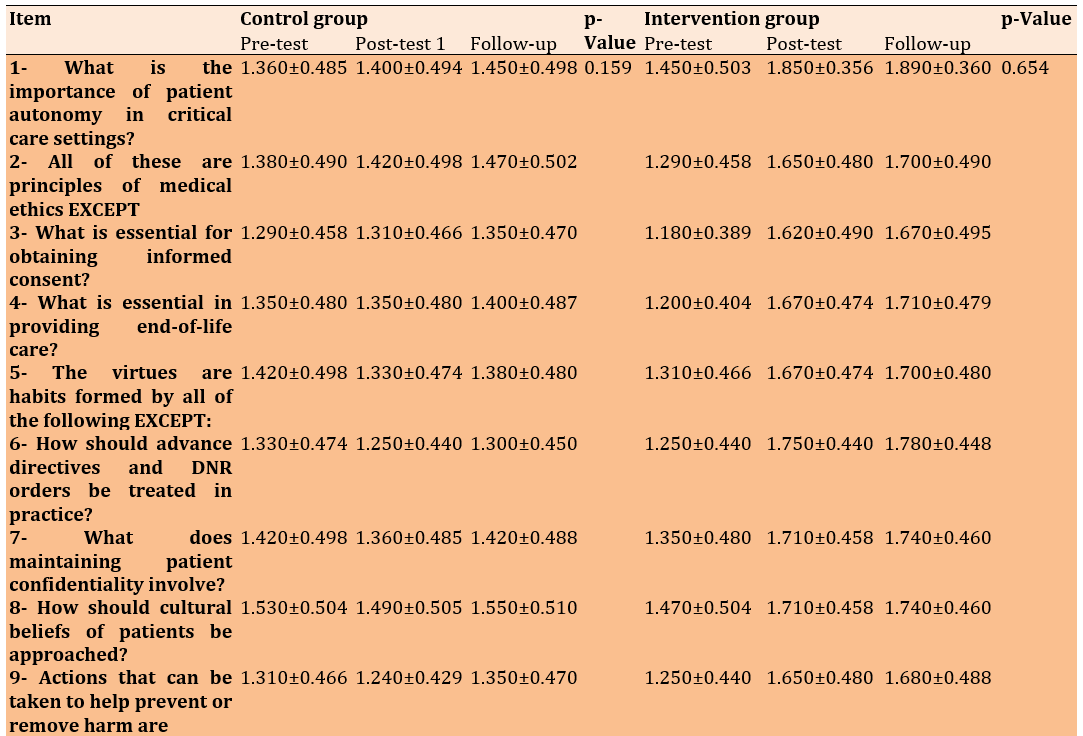
Task: Select item 9 on preventing or removing harm
Action: point(120,701)
